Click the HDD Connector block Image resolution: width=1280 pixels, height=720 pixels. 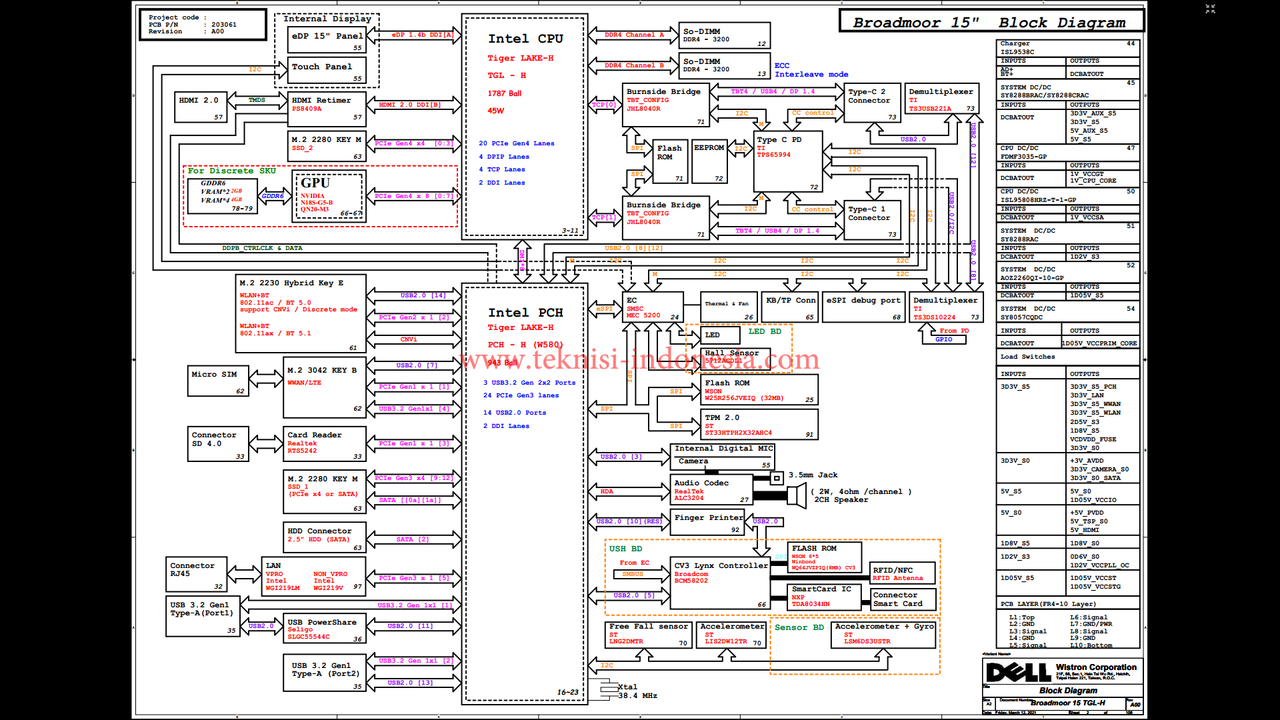[x=325, y=538]
